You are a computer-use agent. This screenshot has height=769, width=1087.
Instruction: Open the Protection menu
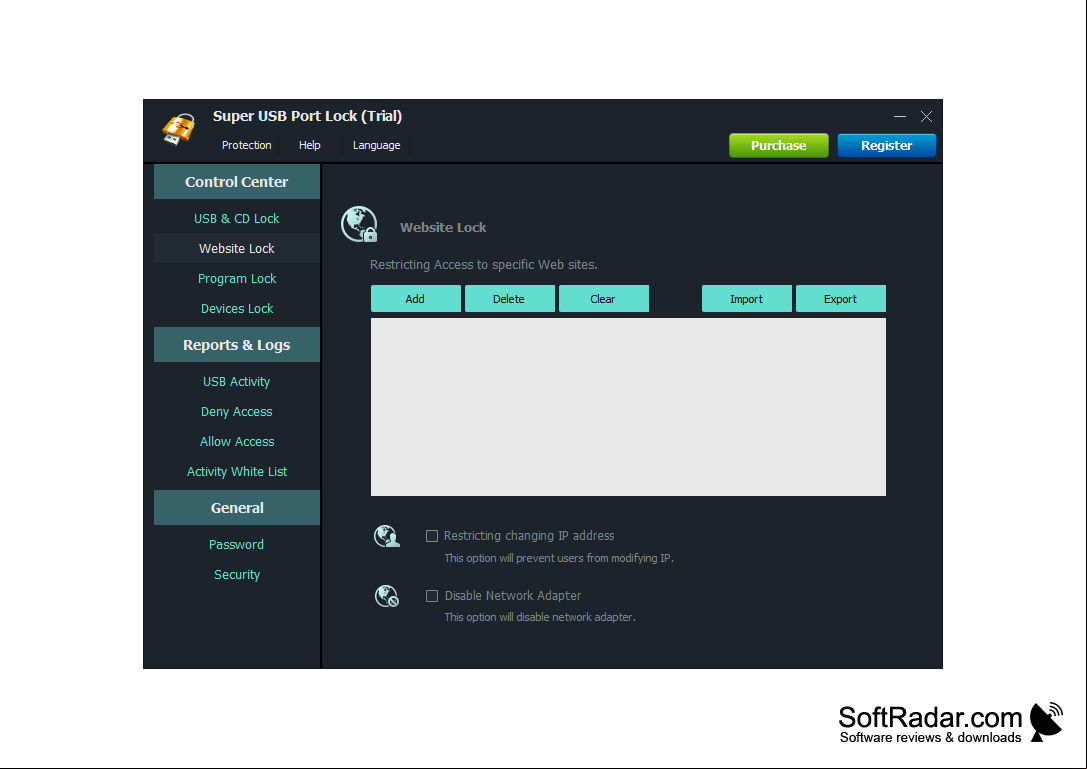(x=246, y=145)
